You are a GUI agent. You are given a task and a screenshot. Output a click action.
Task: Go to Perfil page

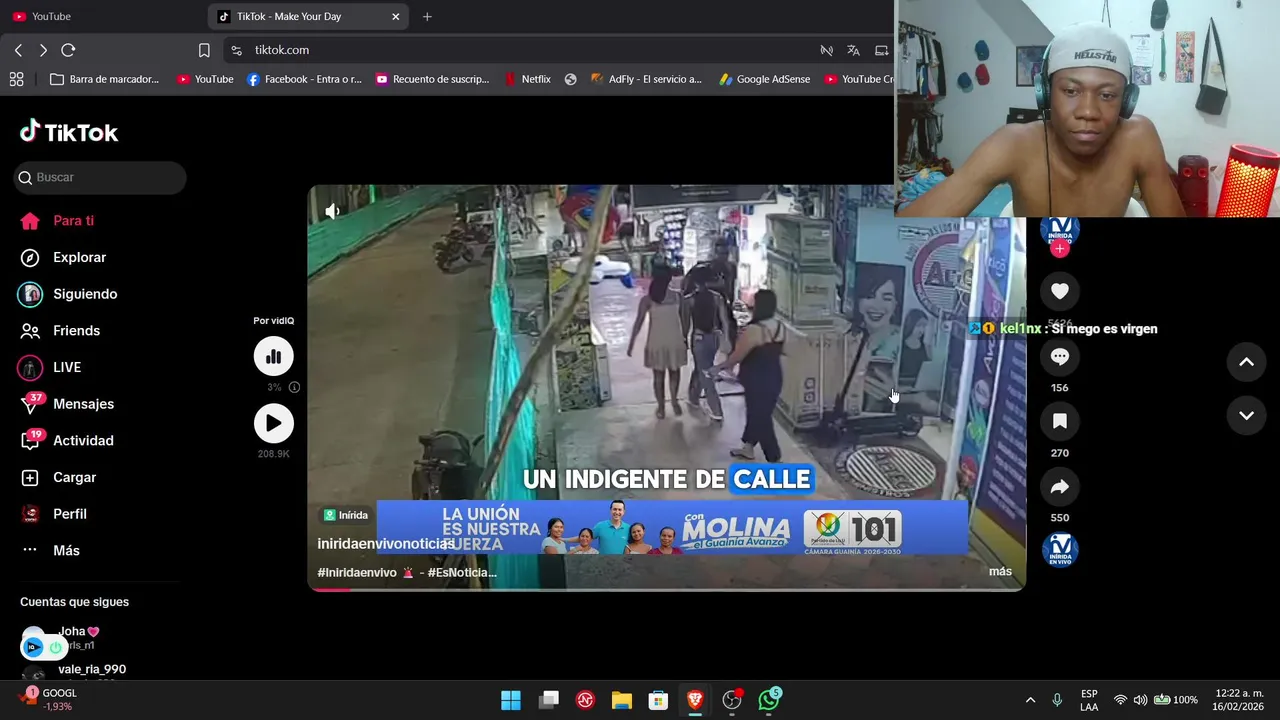[x=54, y=514]
